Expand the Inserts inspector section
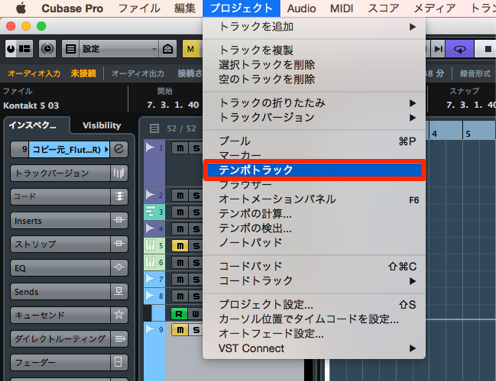Screen dimensions: 496x381 (60, 220)
